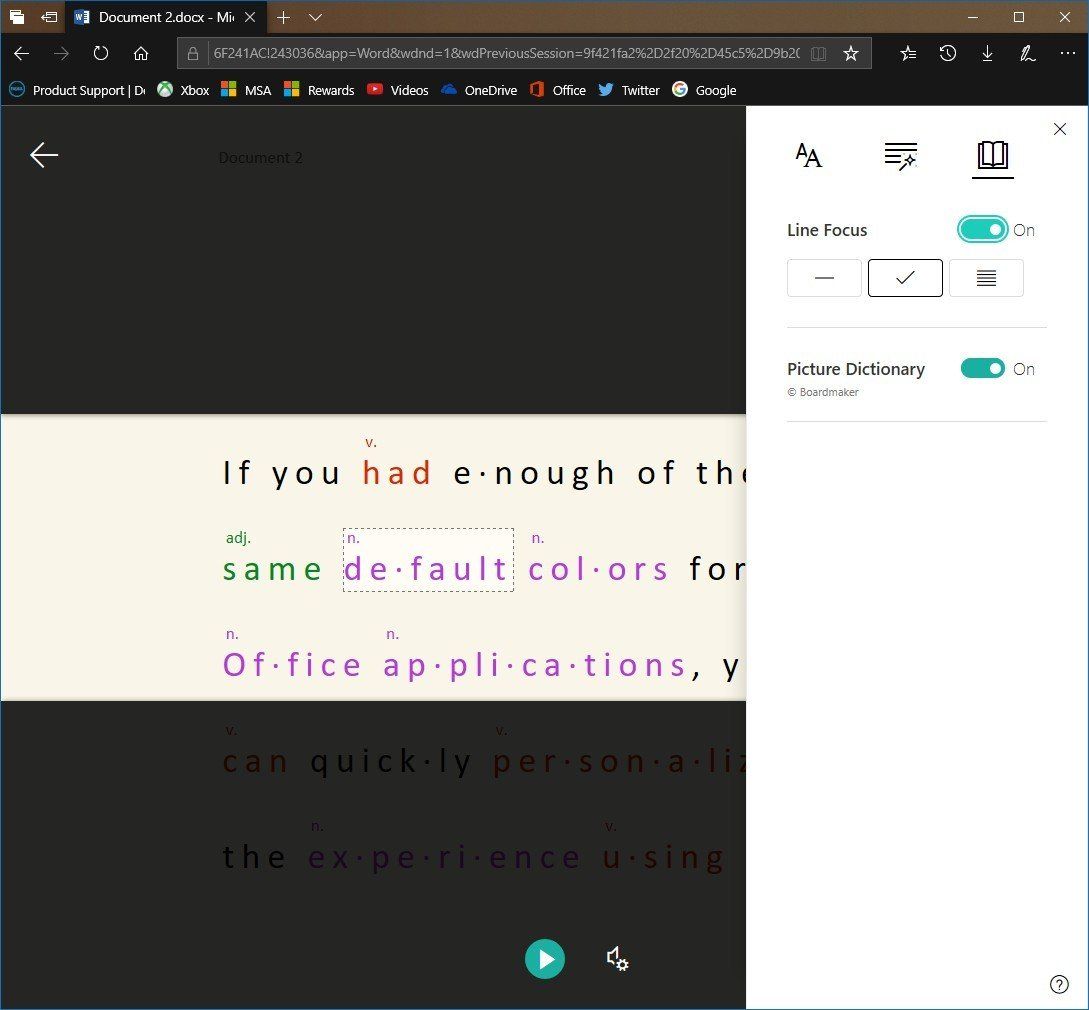Open the Edge settings ellipsis menu
This screenshot has width=1089, height=1010.
point(1069,53)
